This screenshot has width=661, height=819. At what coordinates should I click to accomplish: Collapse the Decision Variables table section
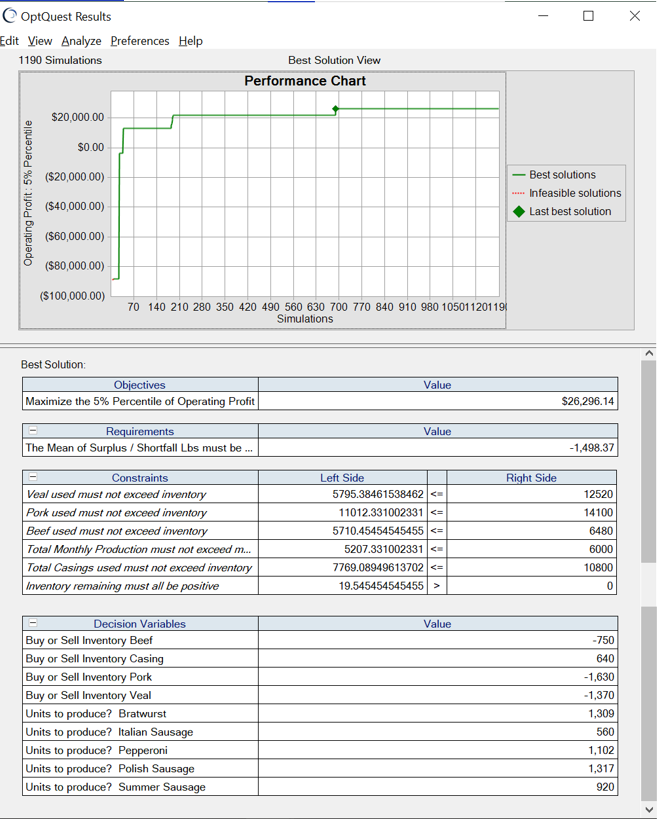point(33,623)
